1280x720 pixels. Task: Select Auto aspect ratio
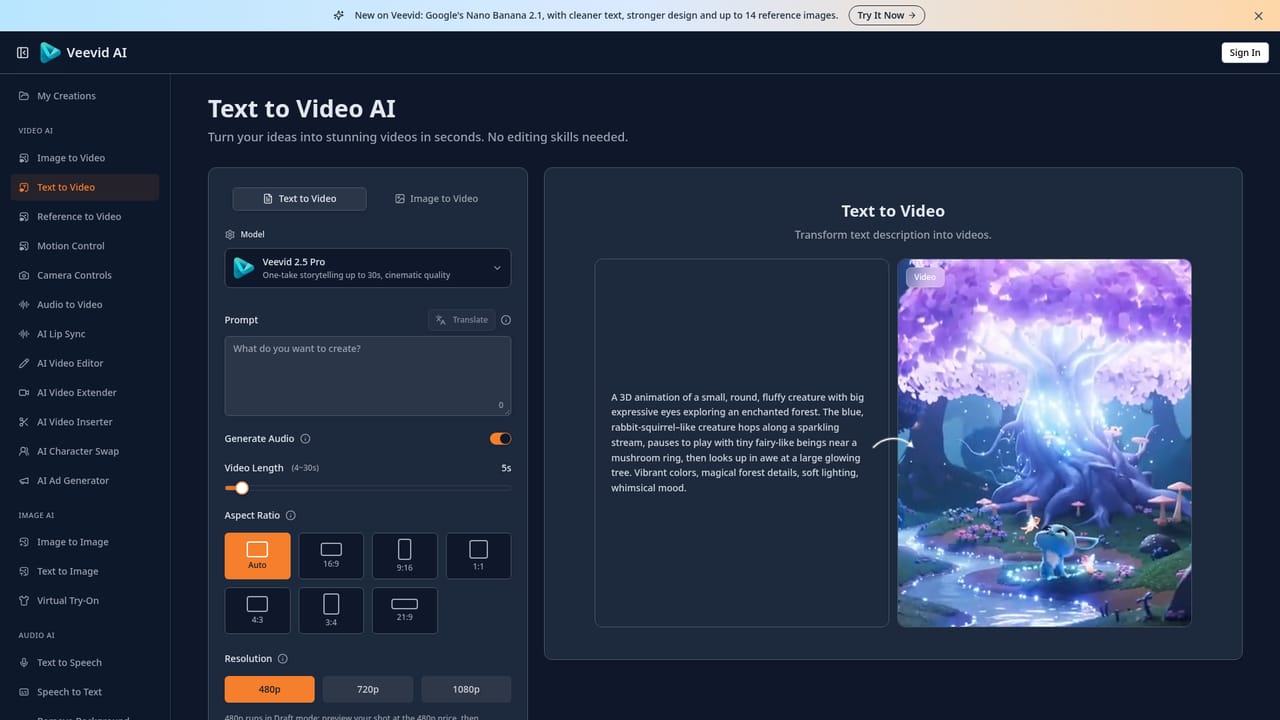tap(258, 556)
